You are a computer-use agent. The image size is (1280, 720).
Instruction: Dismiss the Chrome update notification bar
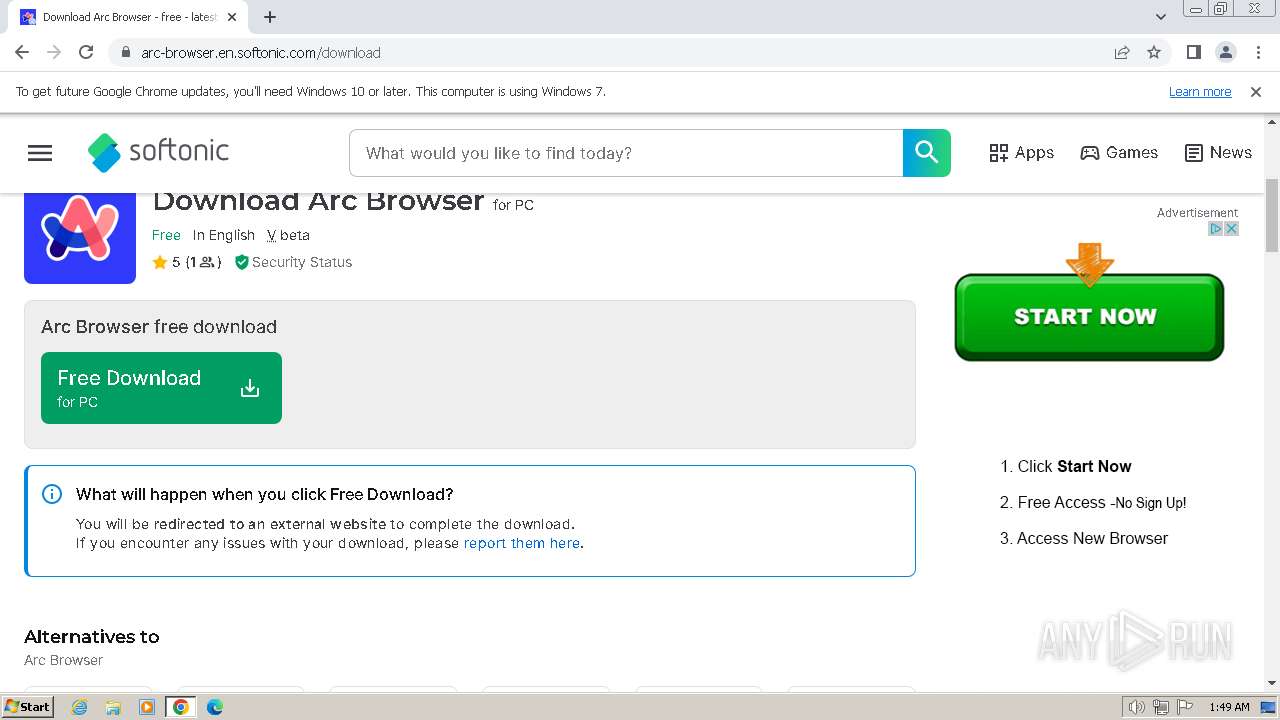tap(1256, 92)
